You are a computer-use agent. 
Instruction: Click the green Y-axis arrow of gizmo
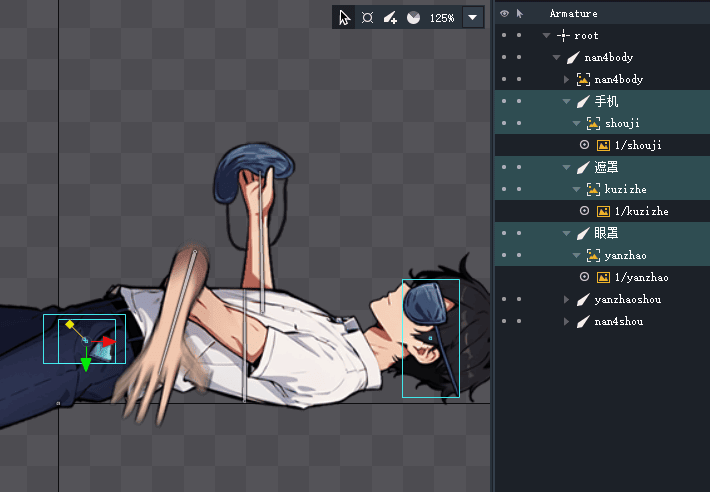(x=86, y=364)
